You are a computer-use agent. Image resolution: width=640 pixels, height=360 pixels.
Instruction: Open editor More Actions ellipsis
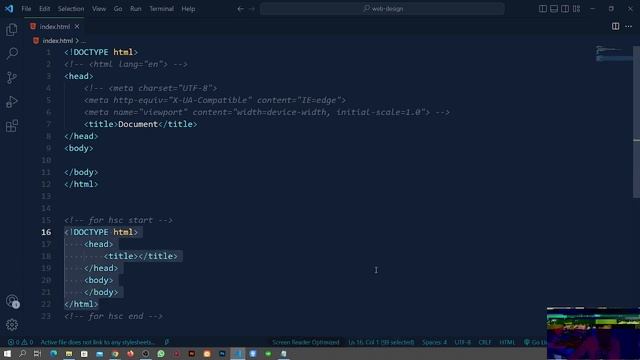[629, 26]
